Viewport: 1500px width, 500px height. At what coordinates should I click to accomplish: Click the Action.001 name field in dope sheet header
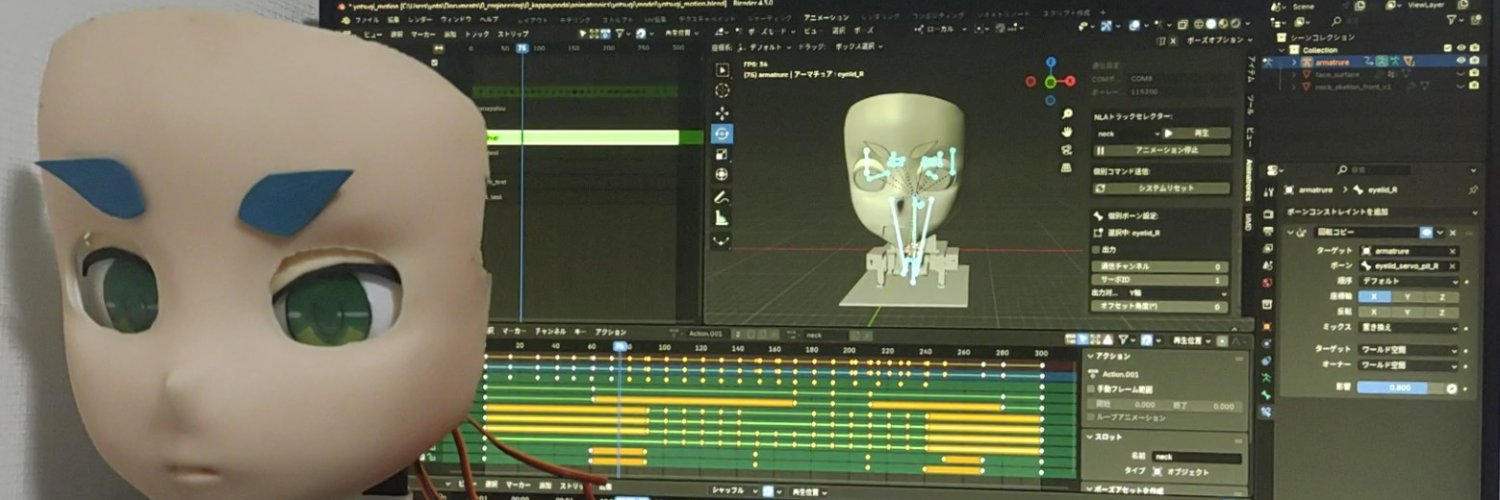point(708,333)
